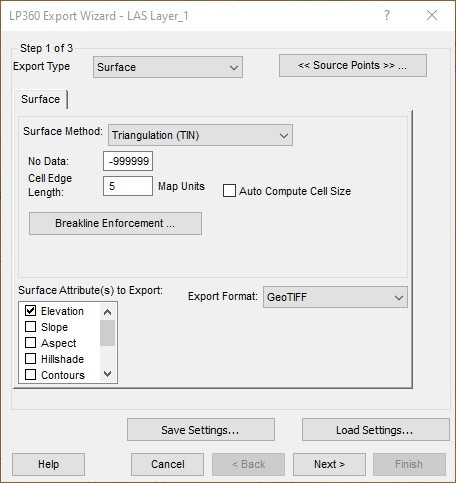Go to the Next step
This screenshot has width=456, height=483.
pyautogui.click(x=329, y=464)
